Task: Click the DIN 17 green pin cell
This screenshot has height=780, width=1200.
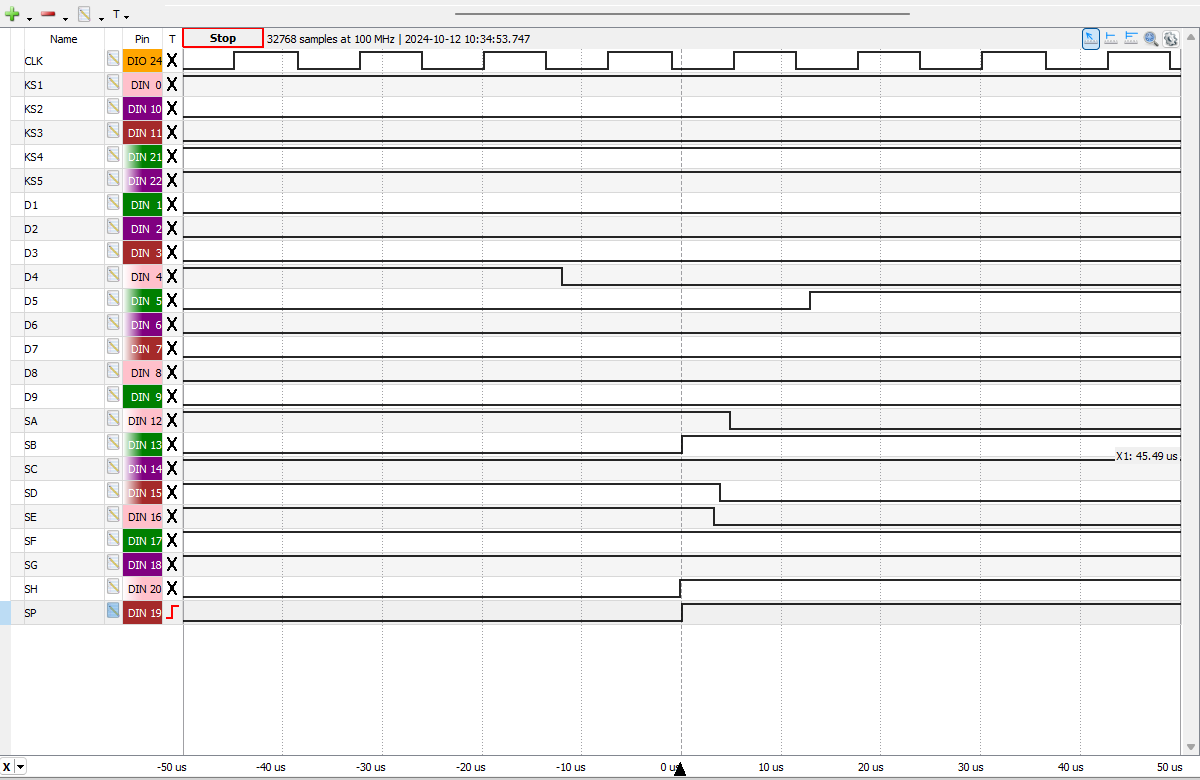Action: [143, 541]
